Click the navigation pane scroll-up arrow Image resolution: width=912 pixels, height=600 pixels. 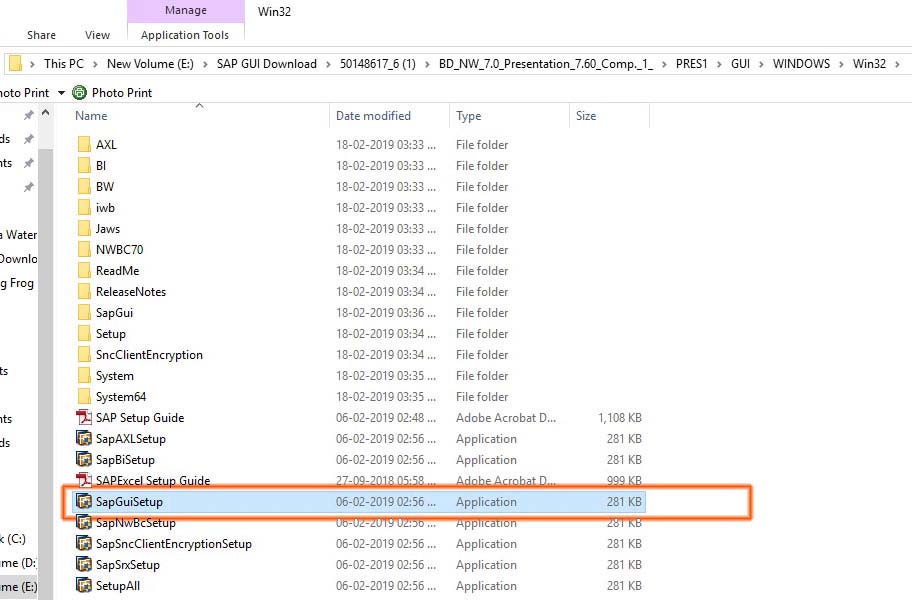click(x=45, y=113)
